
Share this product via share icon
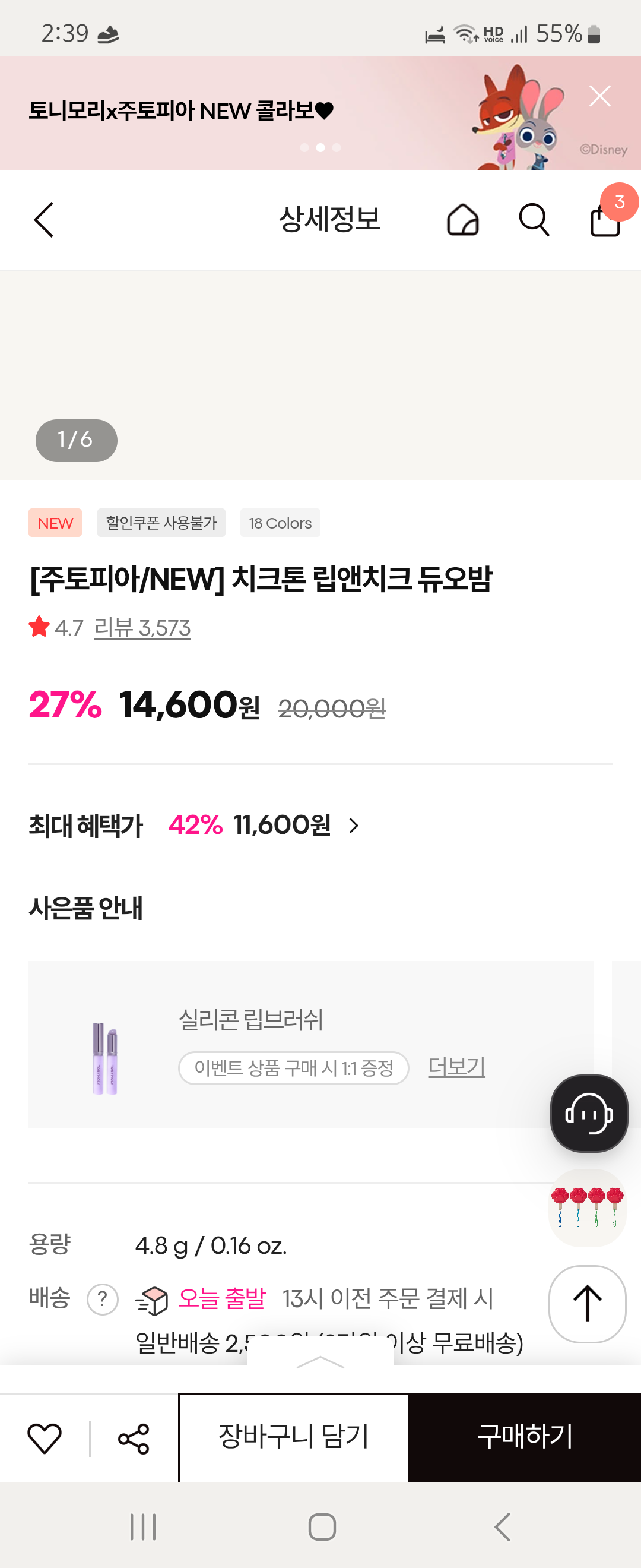pyautogui.click(x=133, y=1439)
